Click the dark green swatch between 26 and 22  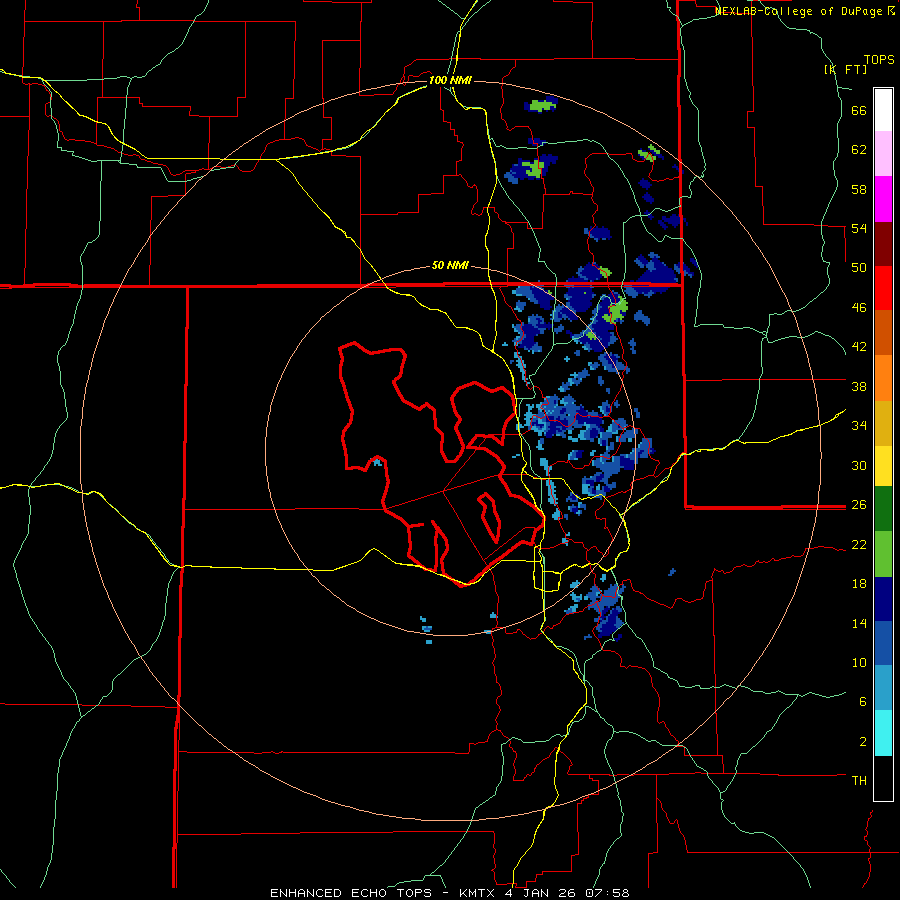[883, 509]
